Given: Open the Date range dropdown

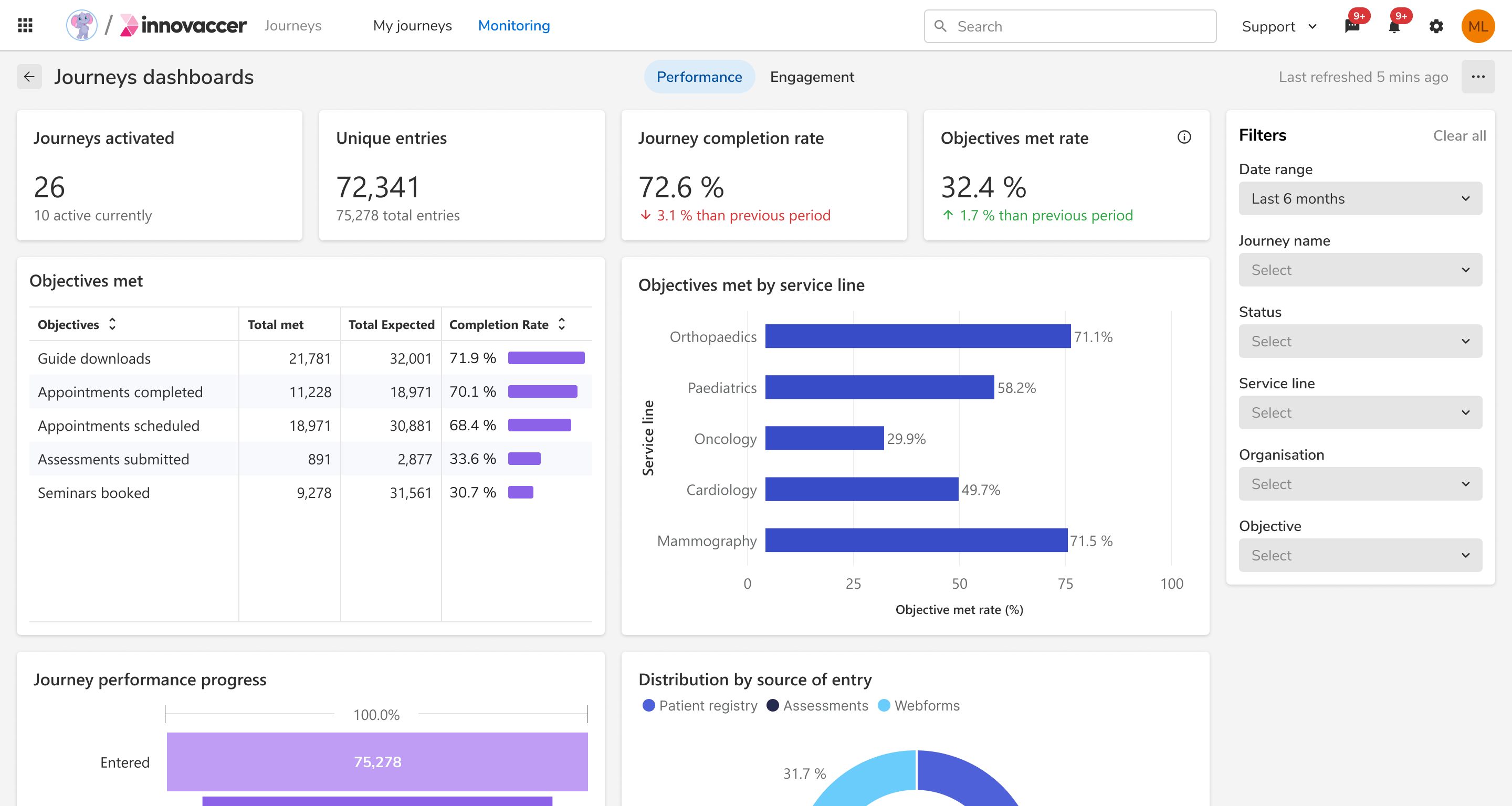Looking at the screenshot, I should coord(1360,198).
